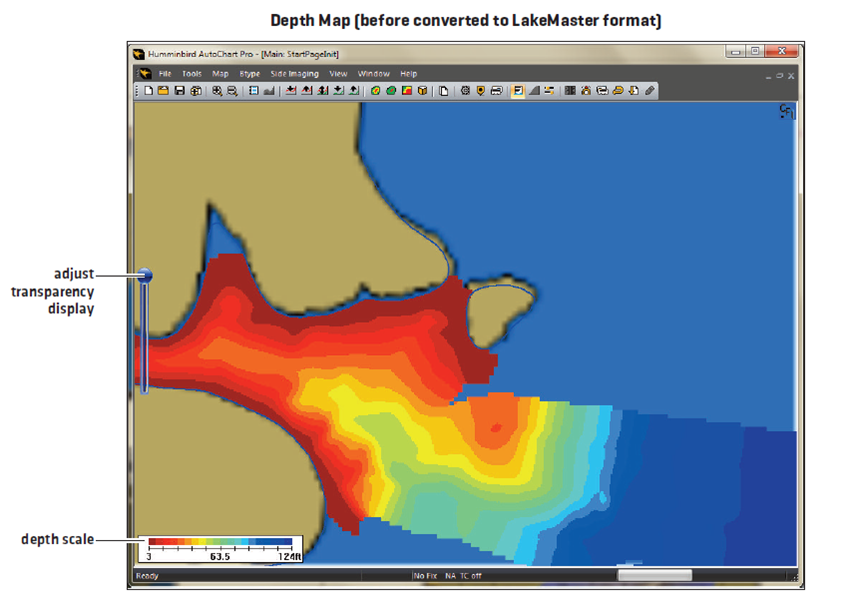Select the Zoom In magnifier tool

click(x=217, y=90)
